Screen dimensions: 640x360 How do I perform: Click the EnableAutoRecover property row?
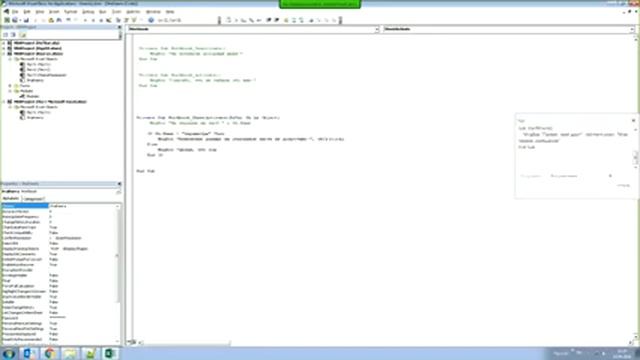[59, 264]
